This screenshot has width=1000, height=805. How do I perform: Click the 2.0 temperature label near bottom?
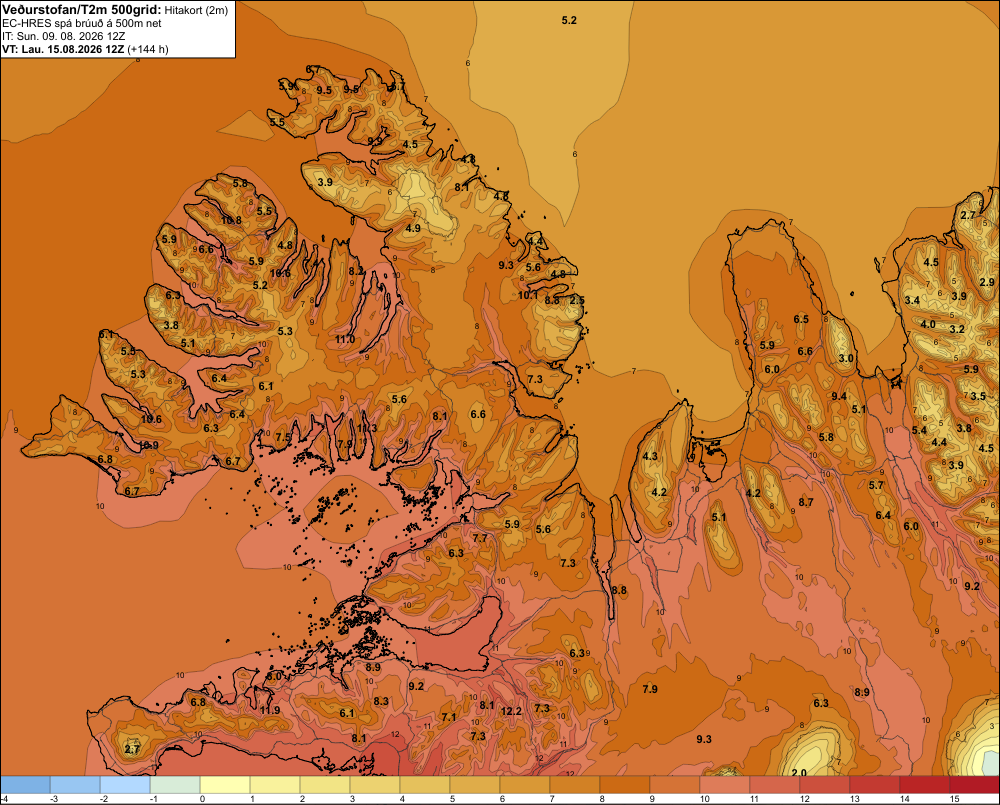point(799,772)
